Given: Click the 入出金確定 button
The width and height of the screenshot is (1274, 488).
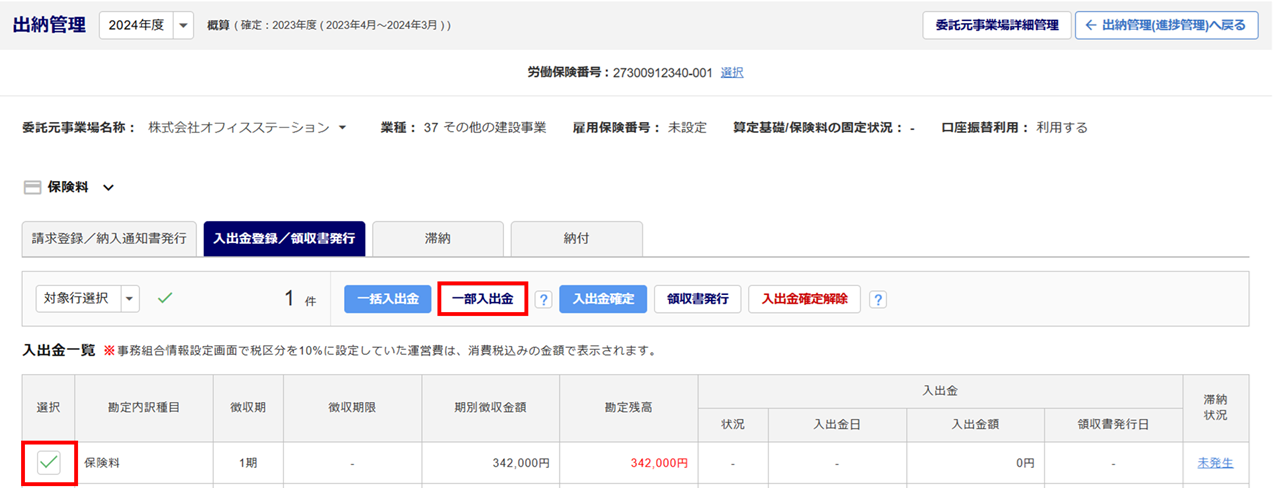Looking at the screenshot, I should [603, 299].
